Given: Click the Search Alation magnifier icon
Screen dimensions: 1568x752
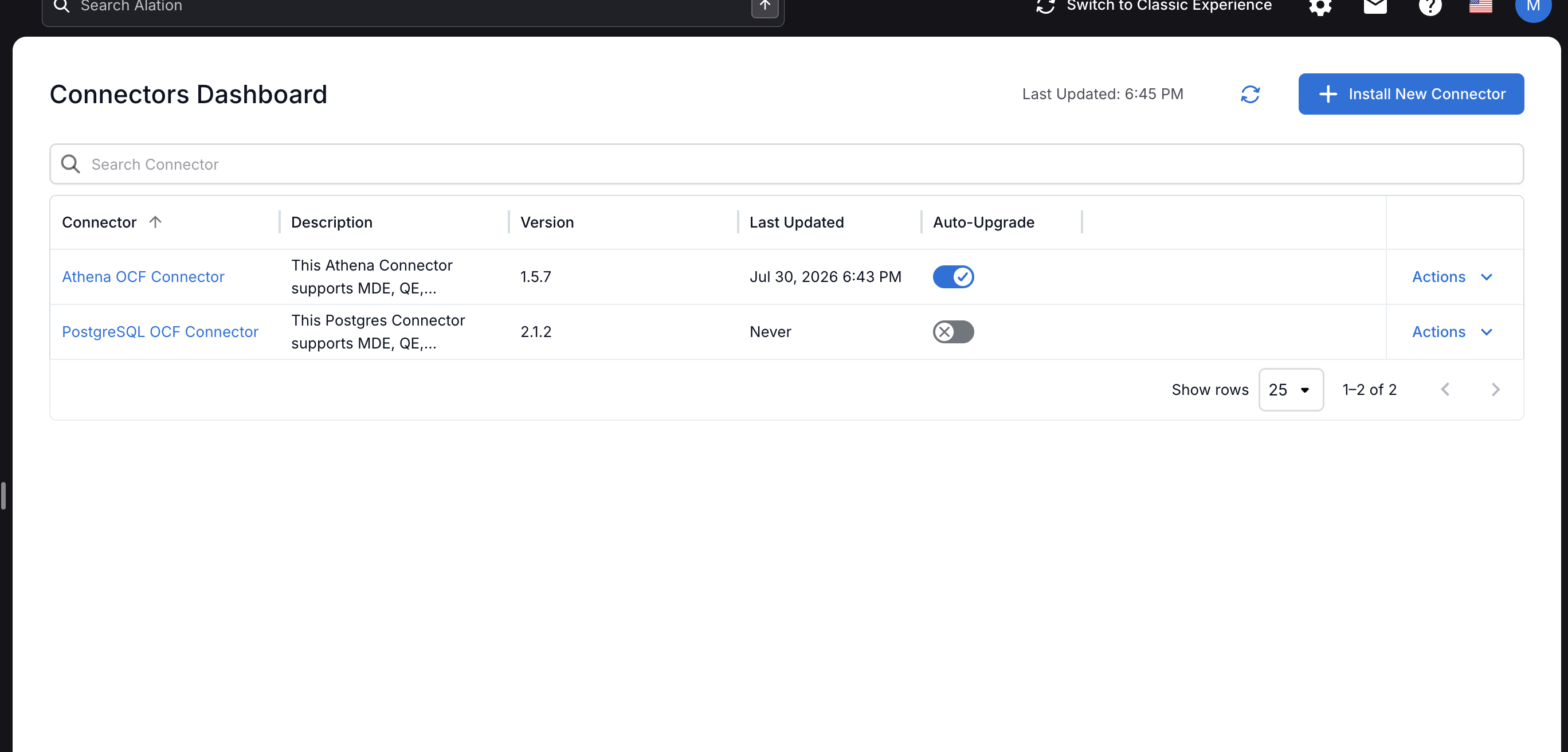Looking at the screenshot, I should click(61, 6).
